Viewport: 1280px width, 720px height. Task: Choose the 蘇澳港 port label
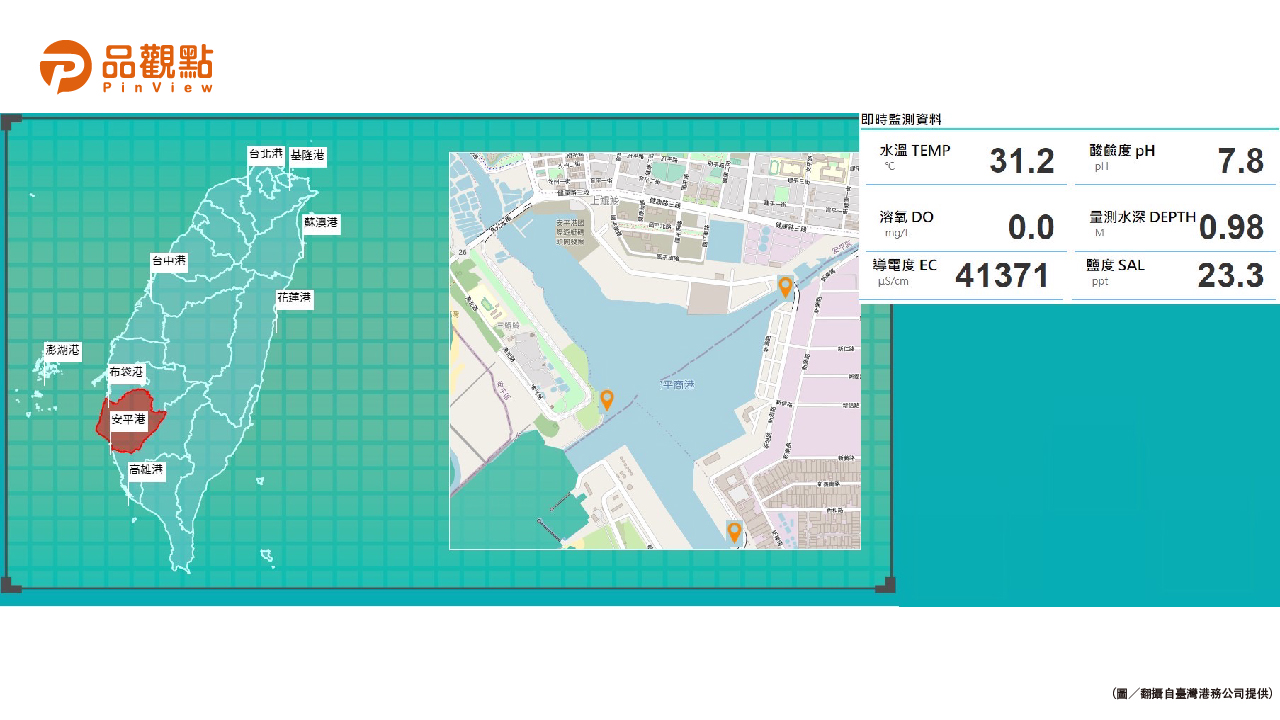322,222
